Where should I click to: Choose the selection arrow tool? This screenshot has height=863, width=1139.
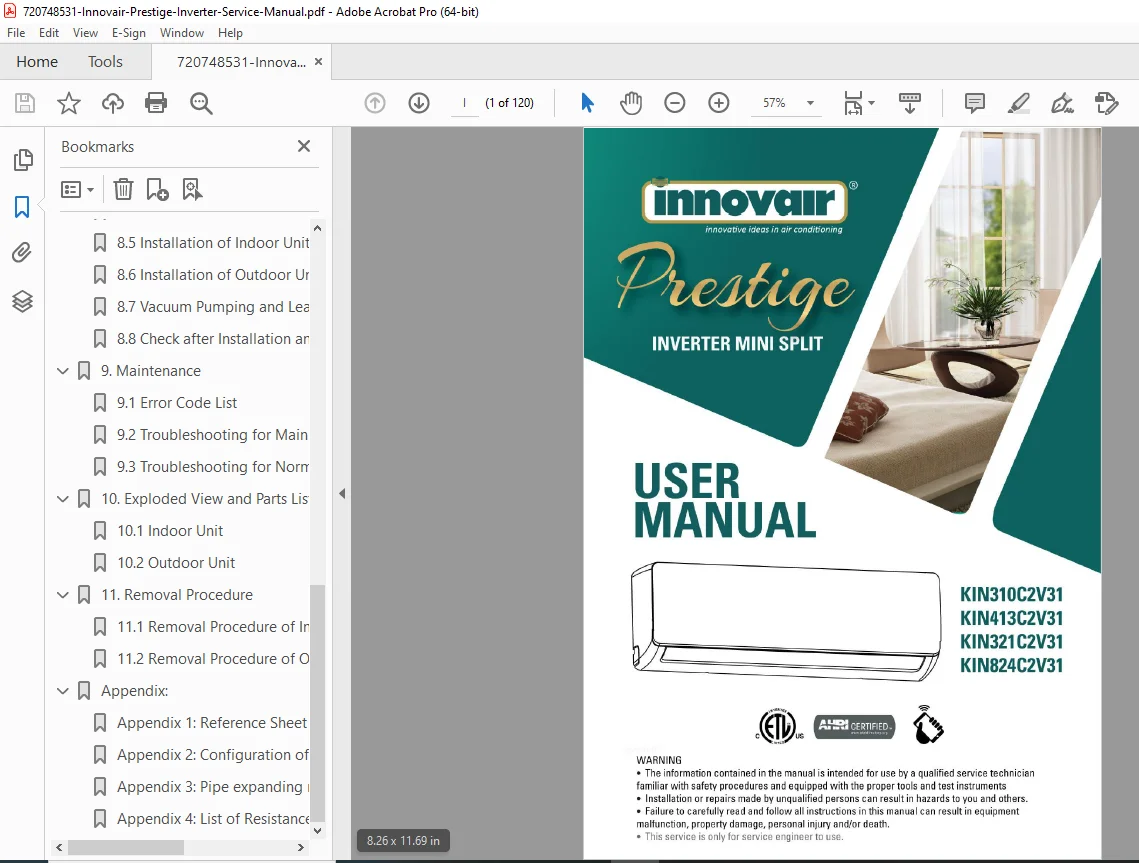coord(587,103)
